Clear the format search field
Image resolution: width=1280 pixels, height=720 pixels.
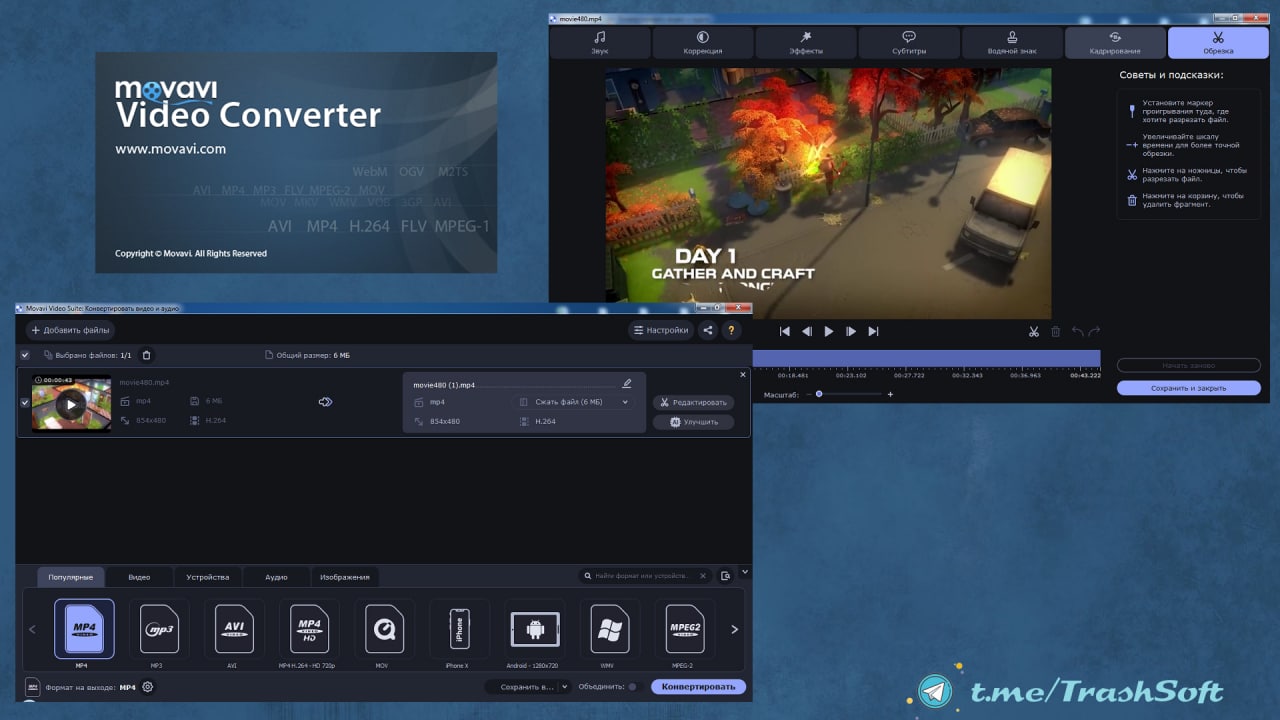pos(703,576)
